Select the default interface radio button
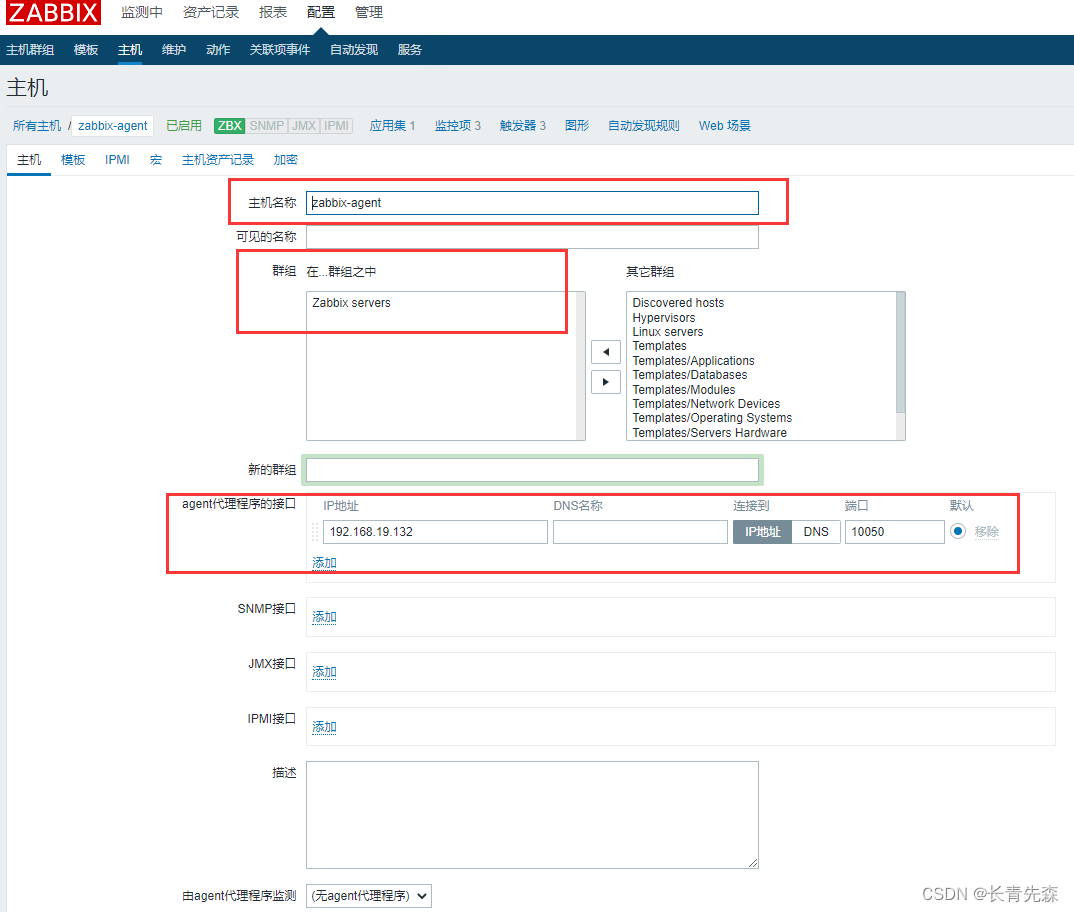1074x912 pixels. (x=958, y=531)
